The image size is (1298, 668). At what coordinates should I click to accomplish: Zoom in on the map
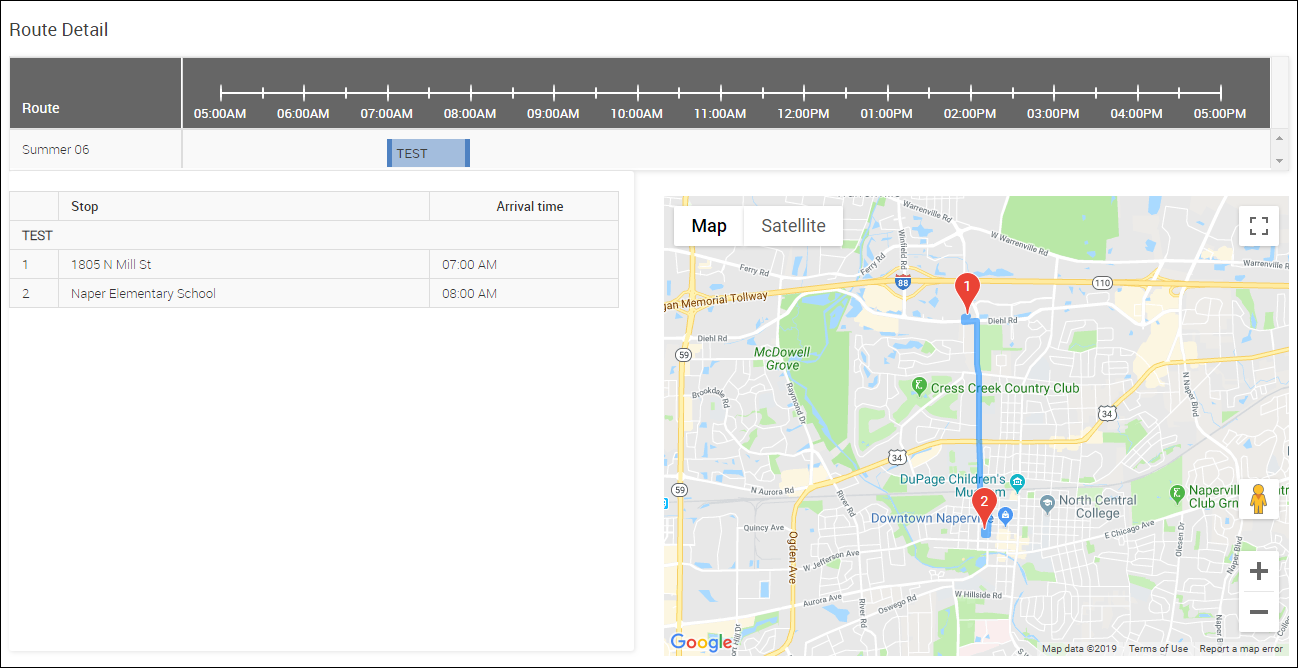pyautogui.click(x=1258, y=571)
